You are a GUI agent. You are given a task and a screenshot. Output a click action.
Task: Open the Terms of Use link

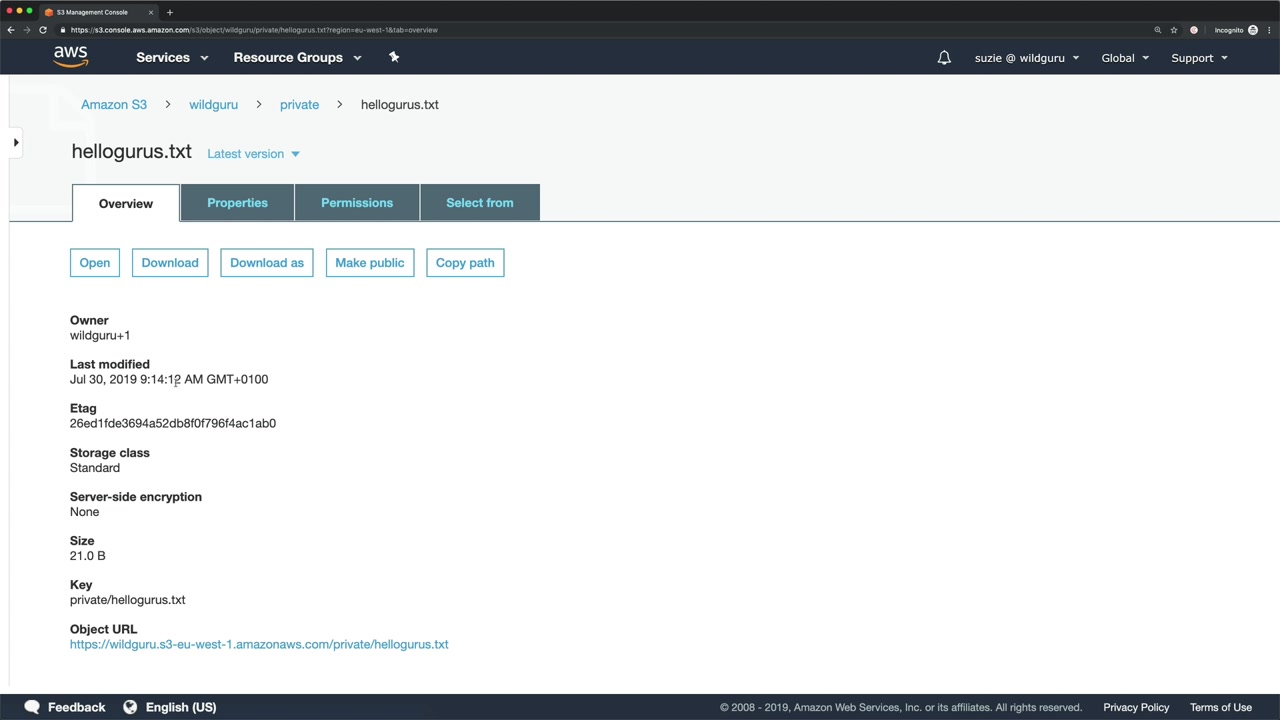click(x=1221, y=707)
